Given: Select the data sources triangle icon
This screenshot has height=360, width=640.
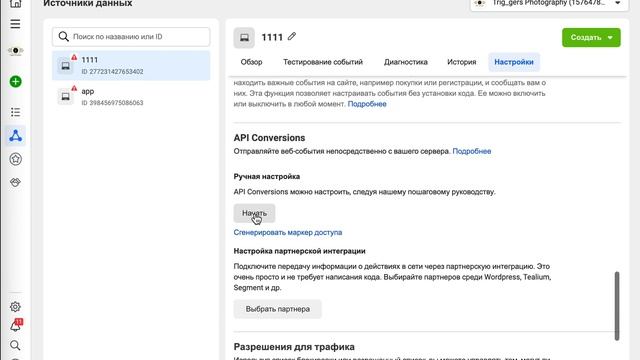Looking at the screenshot, I should click(x=15, y=136).
